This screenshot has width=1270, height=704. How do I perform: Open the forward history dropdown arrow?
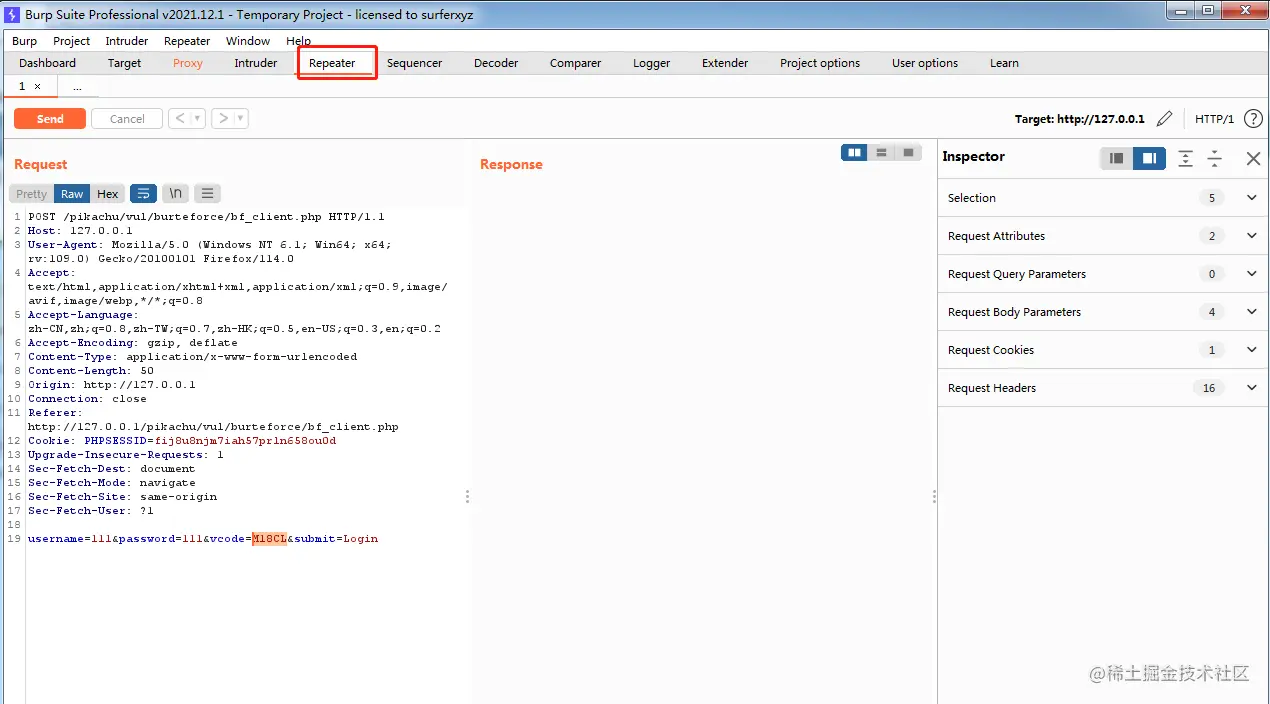(241, 119)
